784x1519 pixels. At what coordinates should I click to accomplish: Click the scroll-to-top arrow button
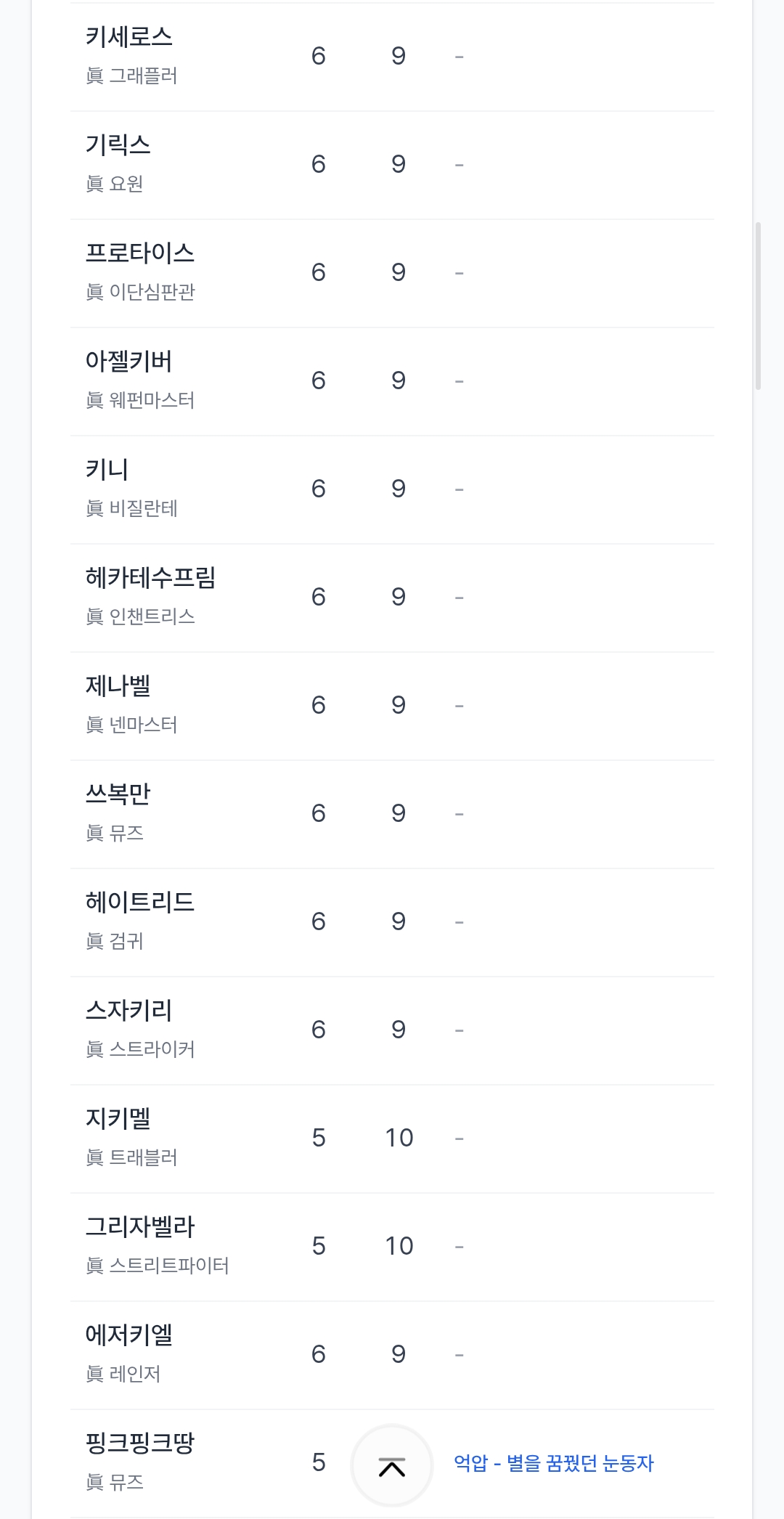[x=392, y=1466]
